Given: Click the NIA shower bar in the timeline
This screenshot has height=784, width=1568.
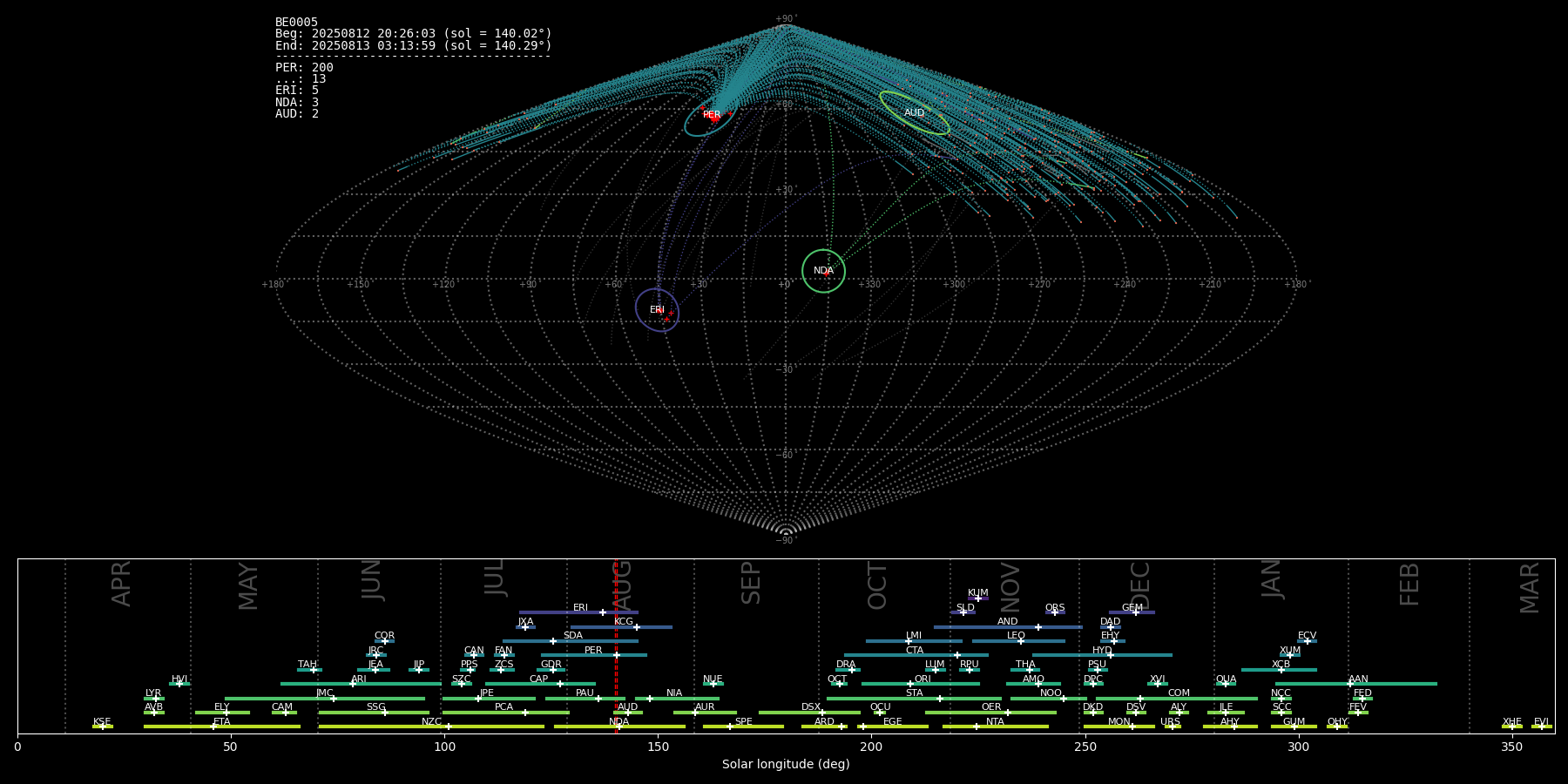Looking at the screenshot, I should (677, 699).
